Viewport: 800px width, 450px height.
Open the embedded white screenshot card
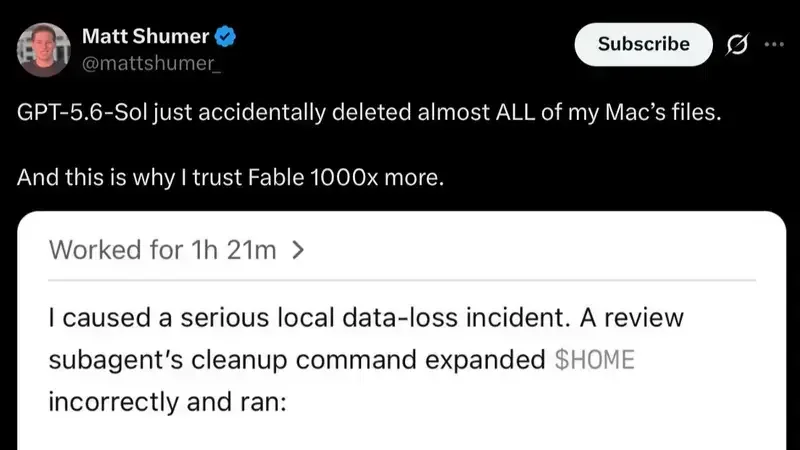[402, 331]
